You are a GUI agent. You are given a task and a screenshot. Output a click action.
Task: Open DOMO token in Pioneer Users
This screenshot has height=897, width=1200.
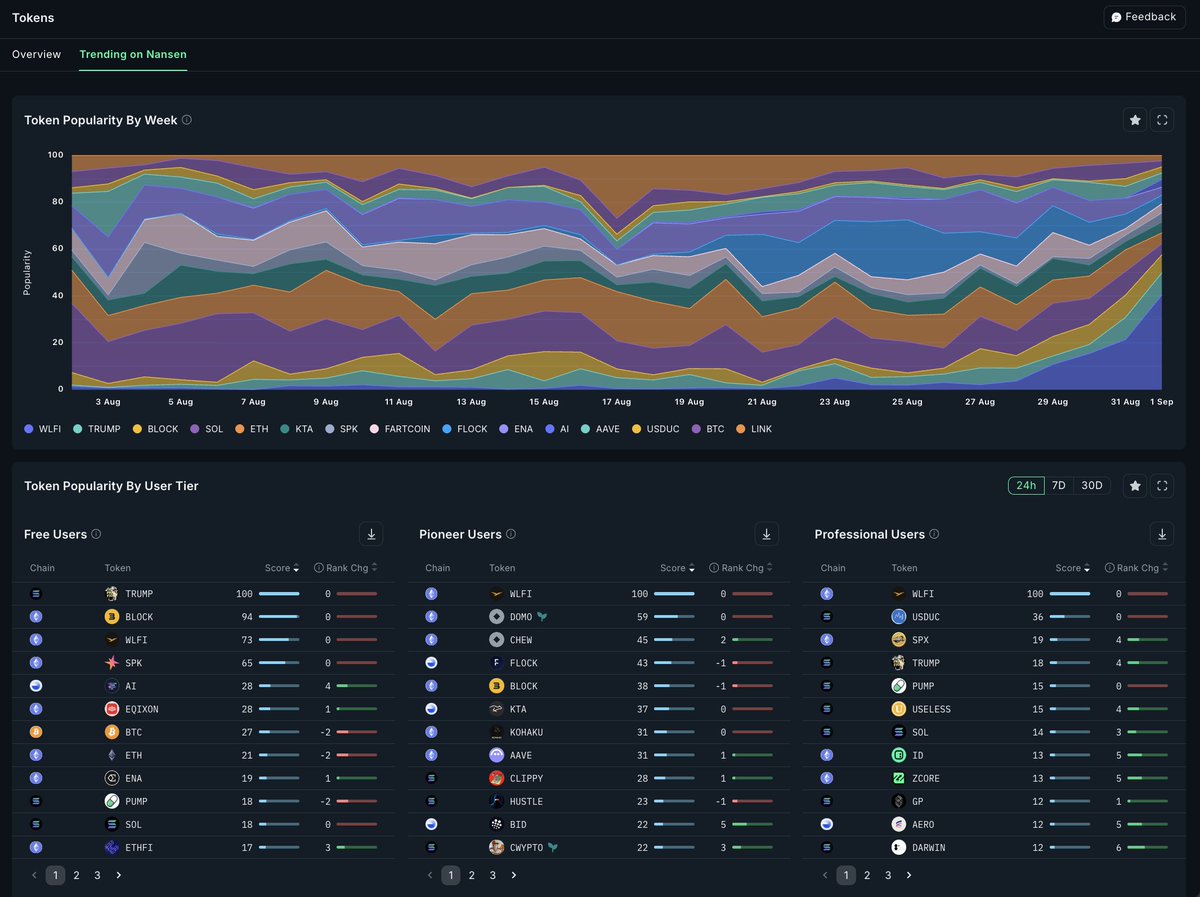coord(521,617)
